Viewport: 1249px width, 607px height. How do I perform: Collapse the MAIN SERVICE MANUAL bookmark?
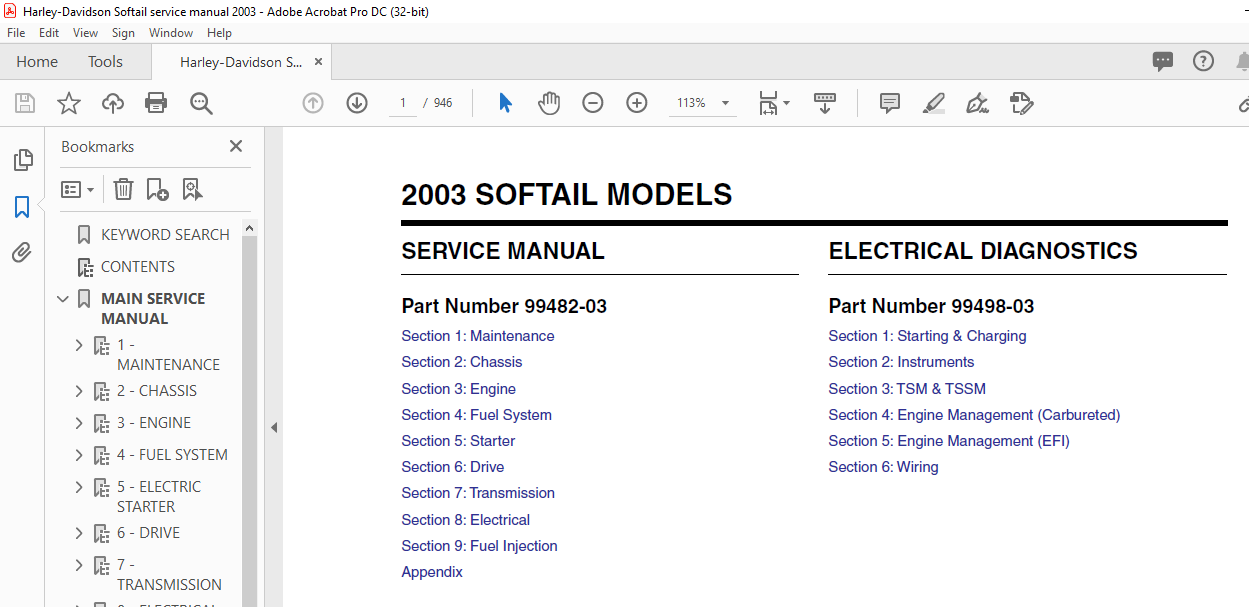[x=64, y=299]
